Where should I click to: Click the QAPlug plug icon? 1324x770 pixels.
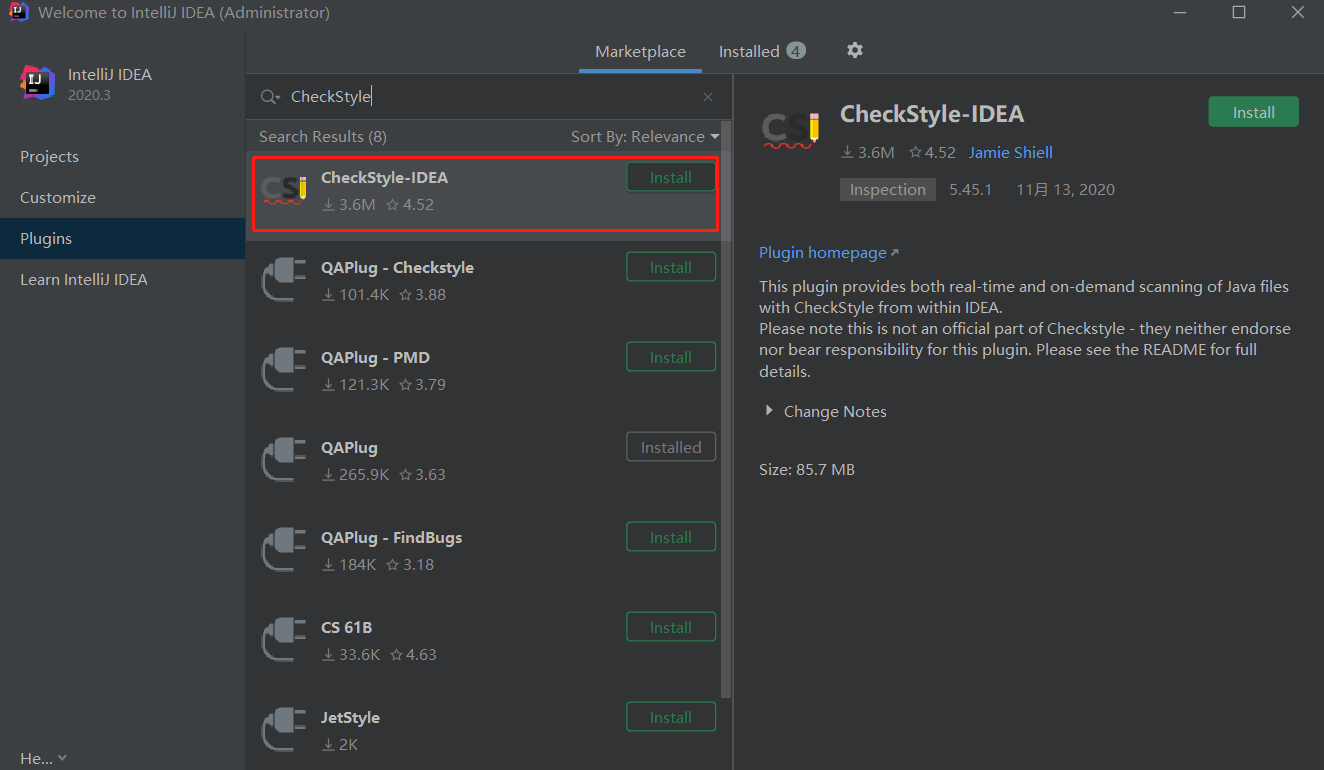(284, 460)
